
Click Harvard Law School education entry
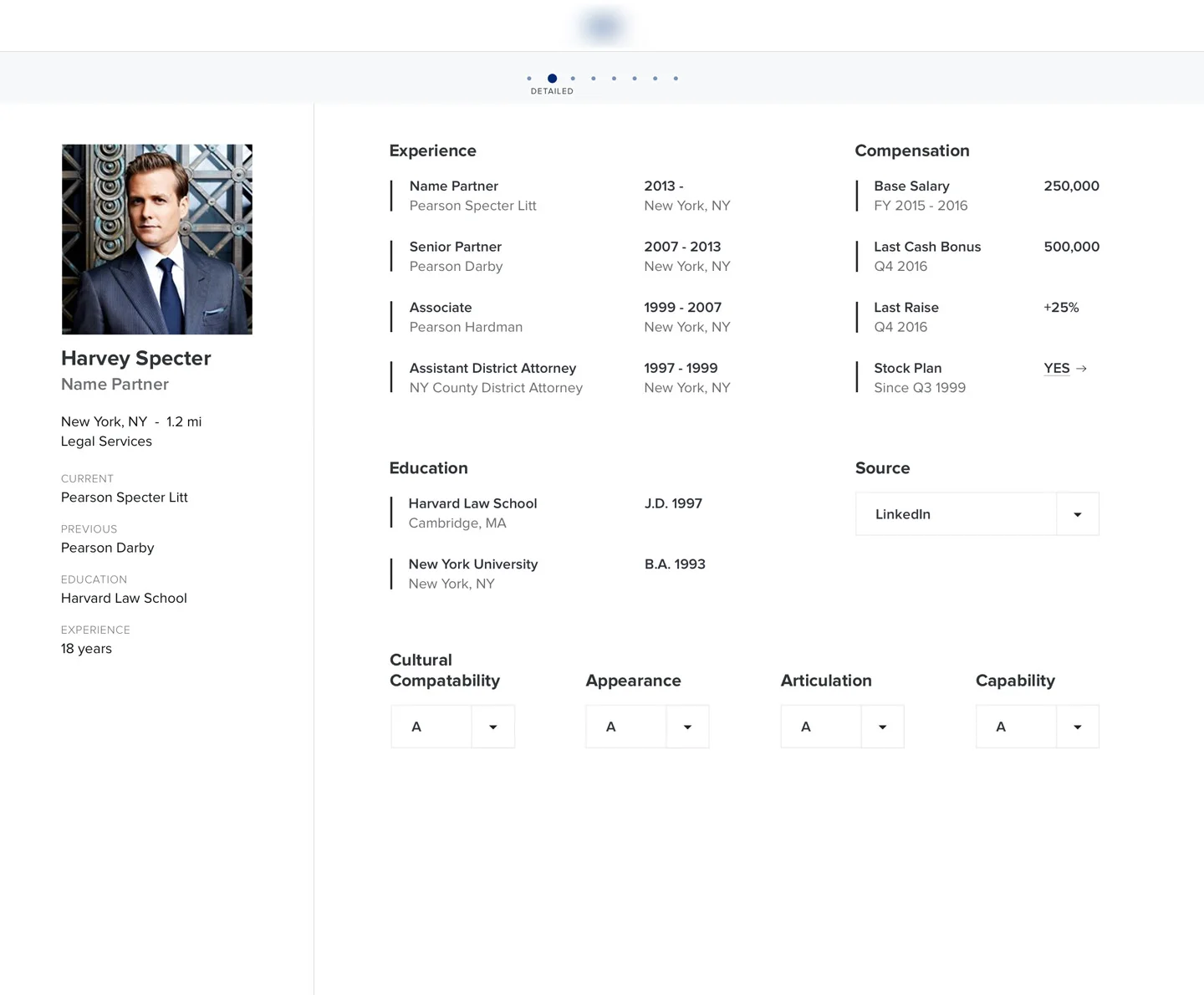[x=472, y=503]
